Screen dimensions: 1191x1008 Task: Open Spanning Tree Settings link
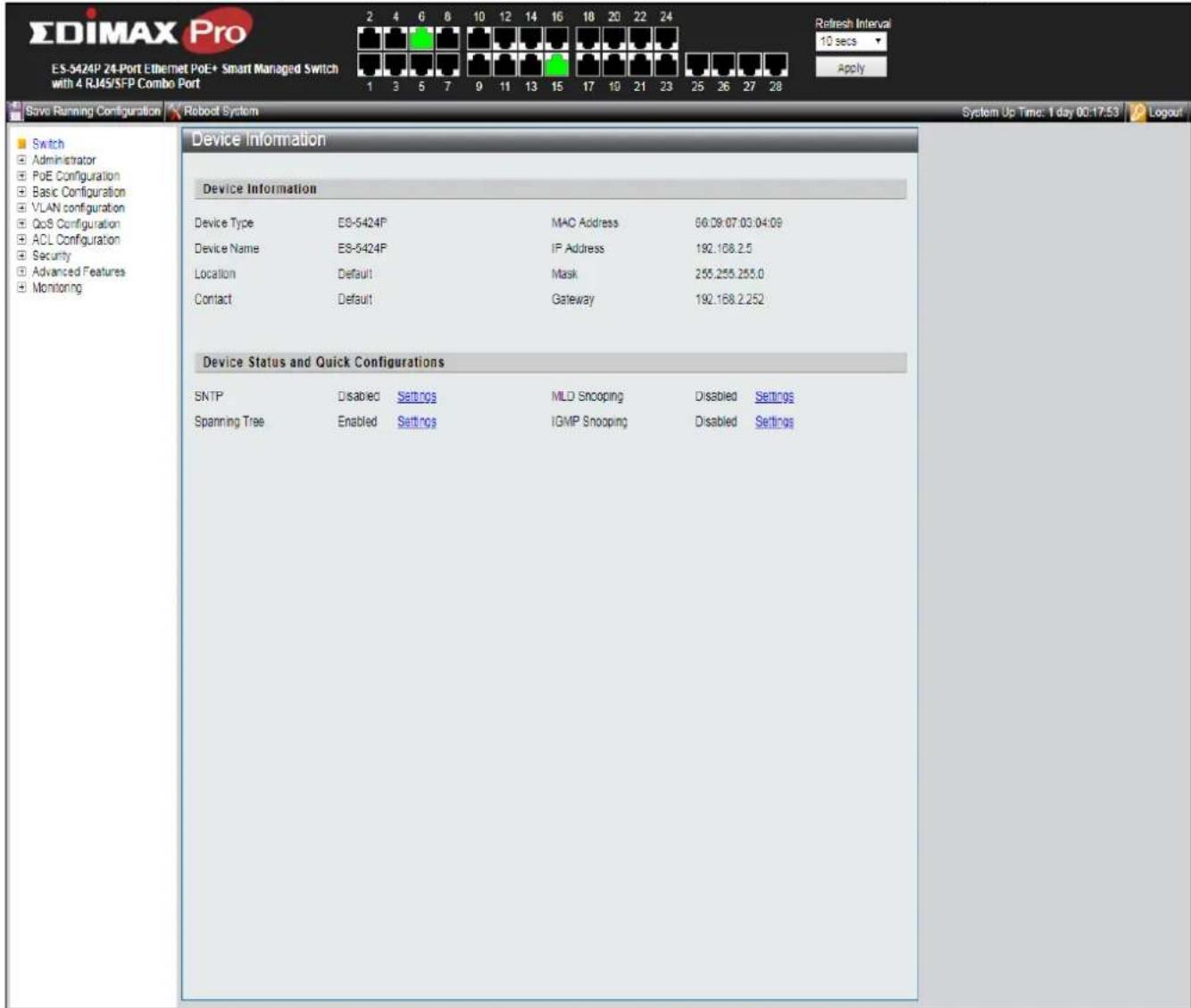tap(417, 421)
